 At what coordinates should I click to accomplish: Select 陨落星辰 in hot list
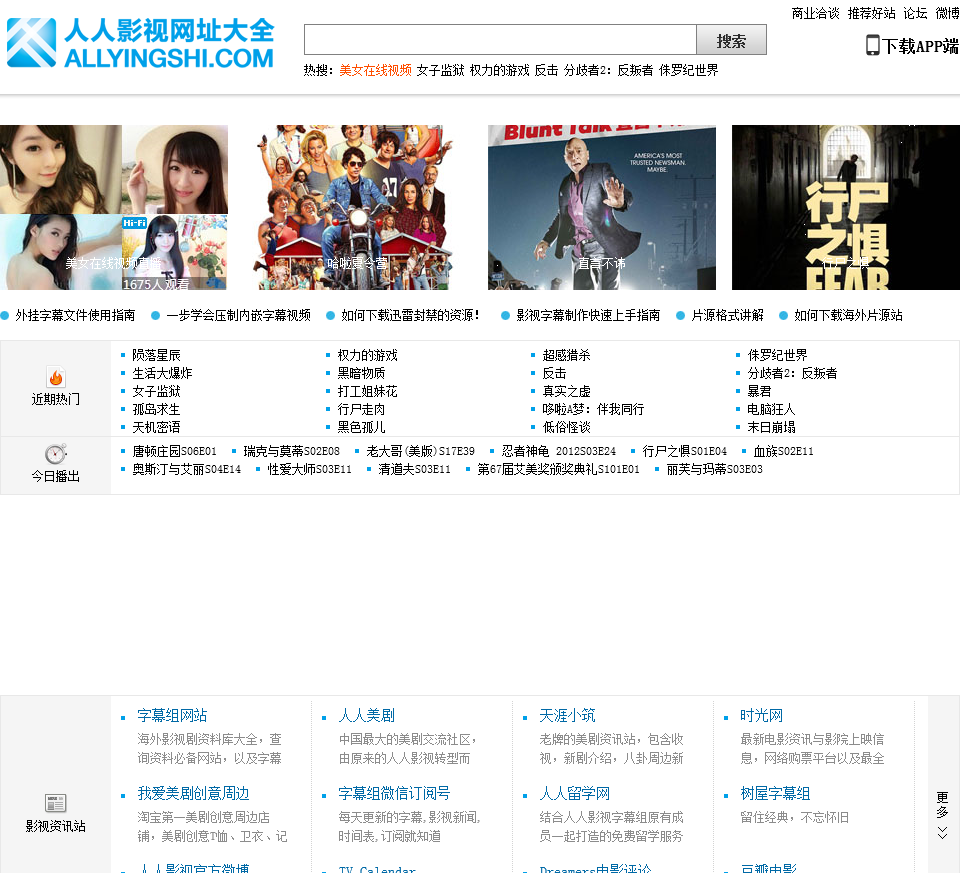pyautogui.click(x=156, y=355)
